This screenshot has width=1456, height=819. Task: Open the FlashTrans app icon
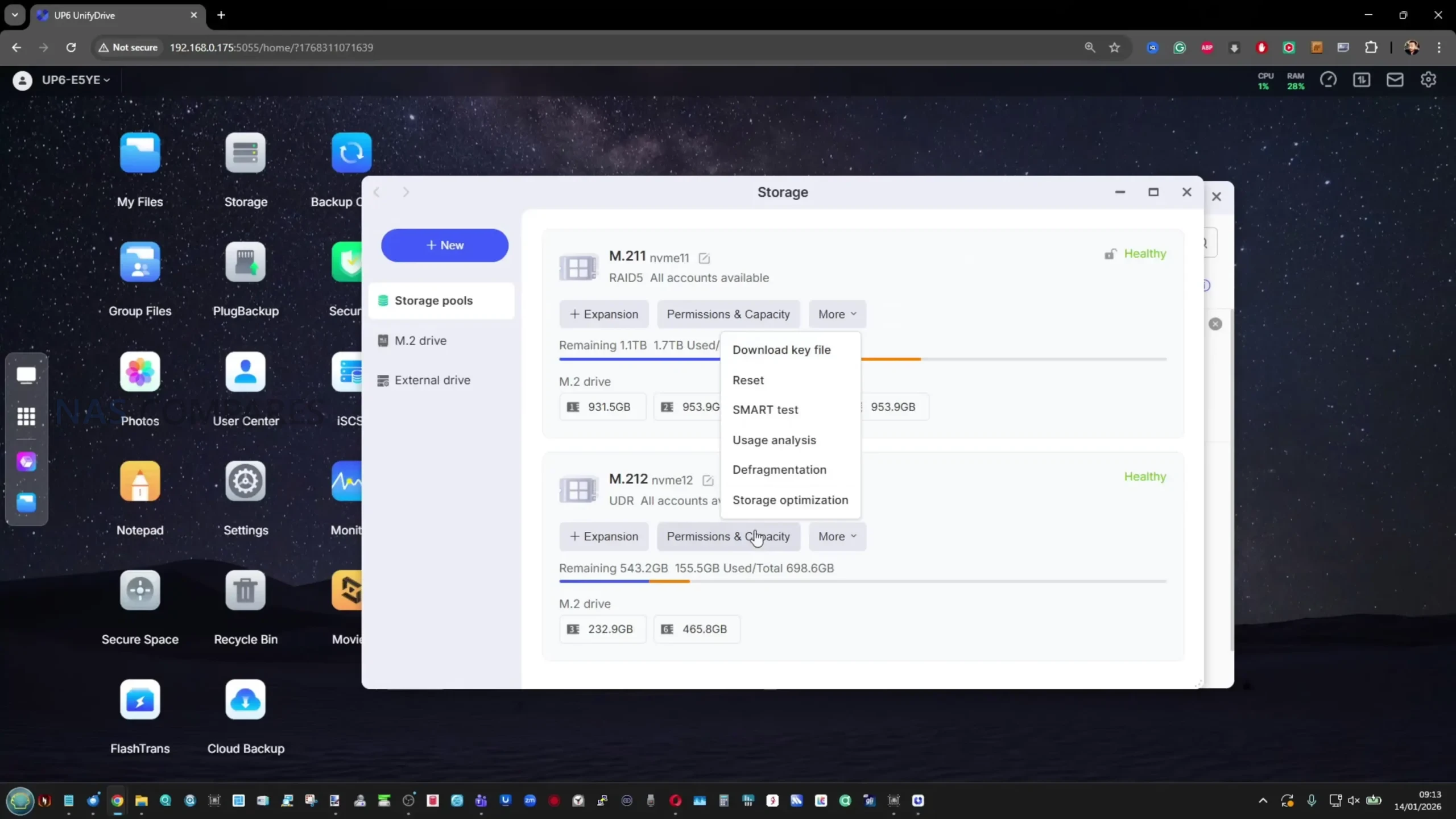pyautogui.click(x=140, y=700)
